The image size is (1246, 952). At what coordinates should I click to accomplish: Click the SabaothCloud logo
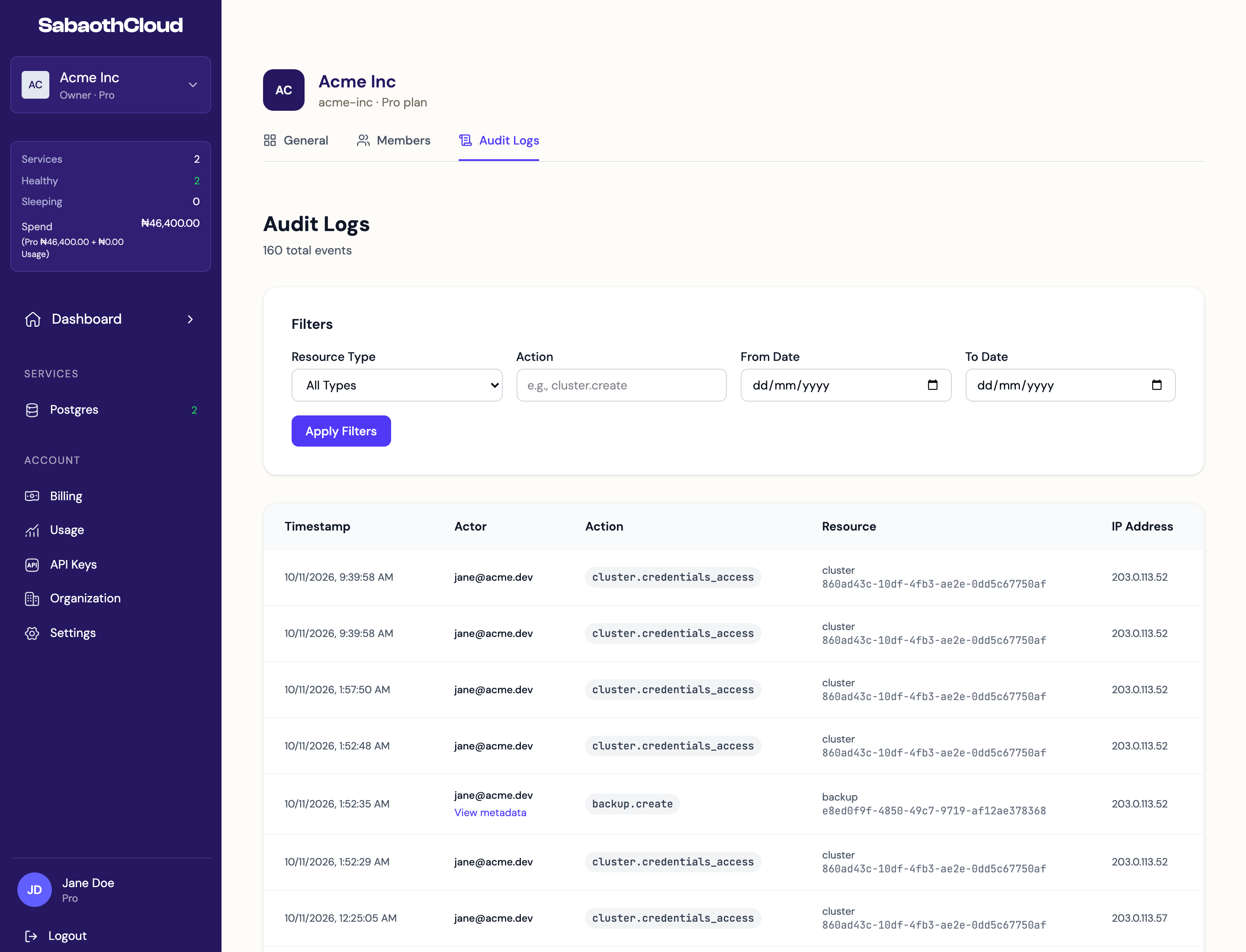pyautogui.click(x=110, y=25)
